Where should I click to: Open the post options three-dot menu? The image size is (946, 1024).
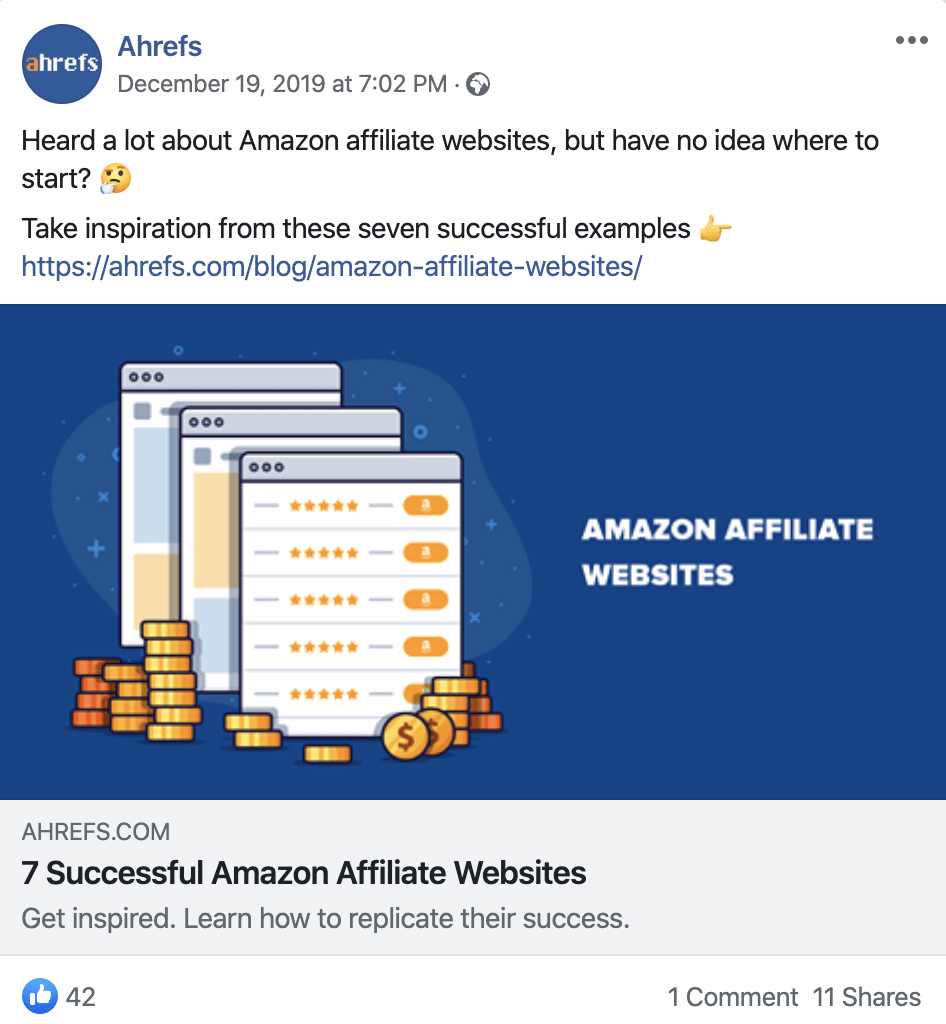coord(911,39)
